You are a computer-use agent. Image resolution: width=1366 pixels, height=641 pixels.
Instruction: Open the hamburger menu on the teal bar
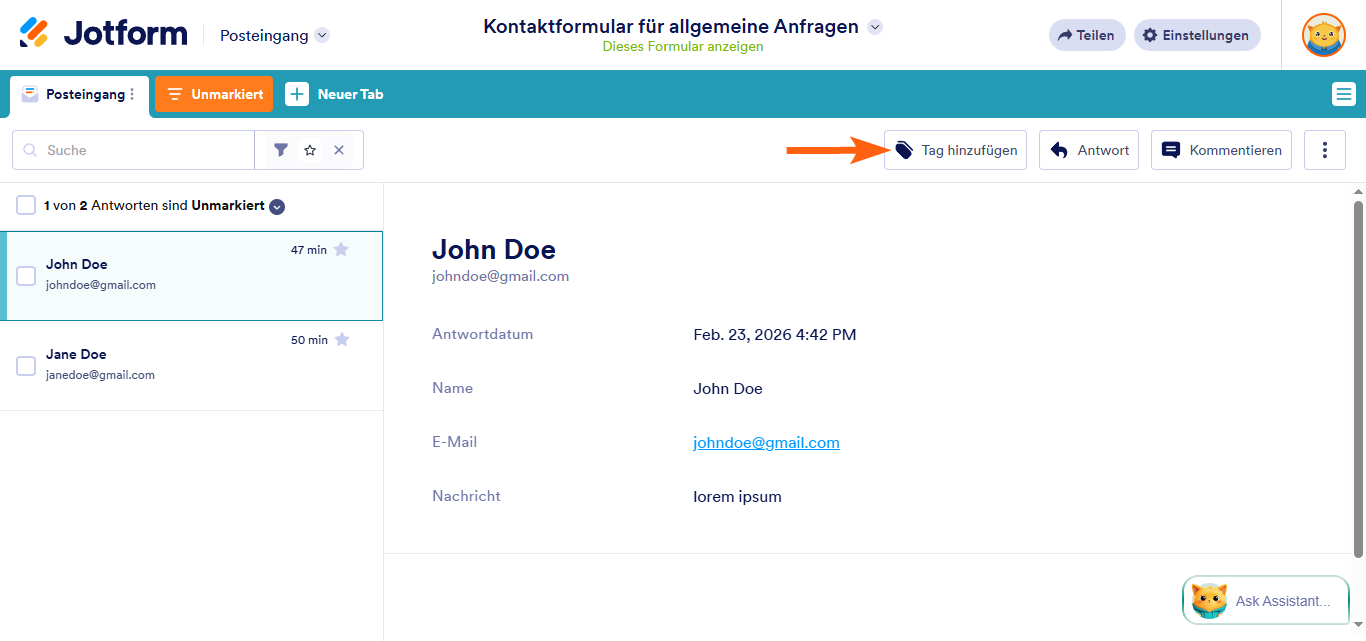1343,93
